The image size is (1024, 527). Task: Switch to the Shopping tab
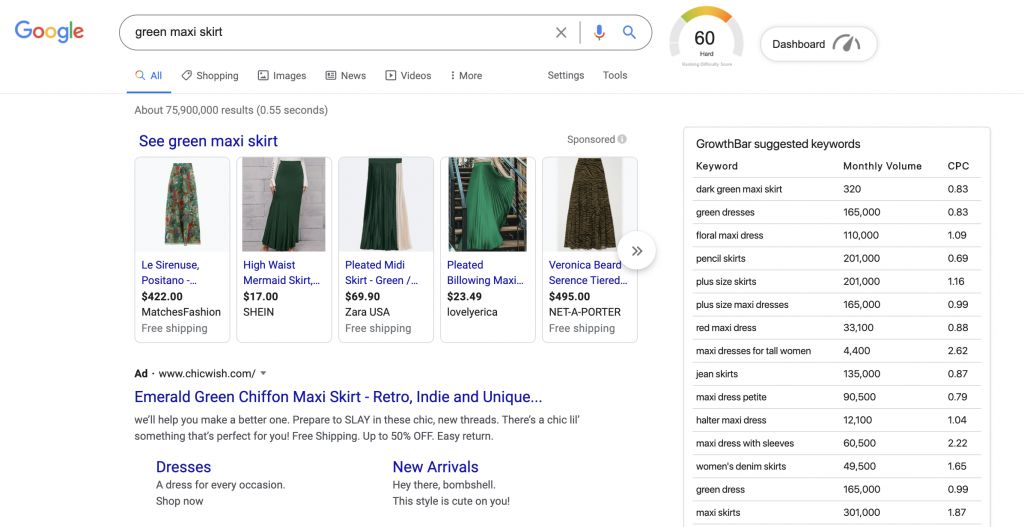pyautogui.click(x=210, y=76)
